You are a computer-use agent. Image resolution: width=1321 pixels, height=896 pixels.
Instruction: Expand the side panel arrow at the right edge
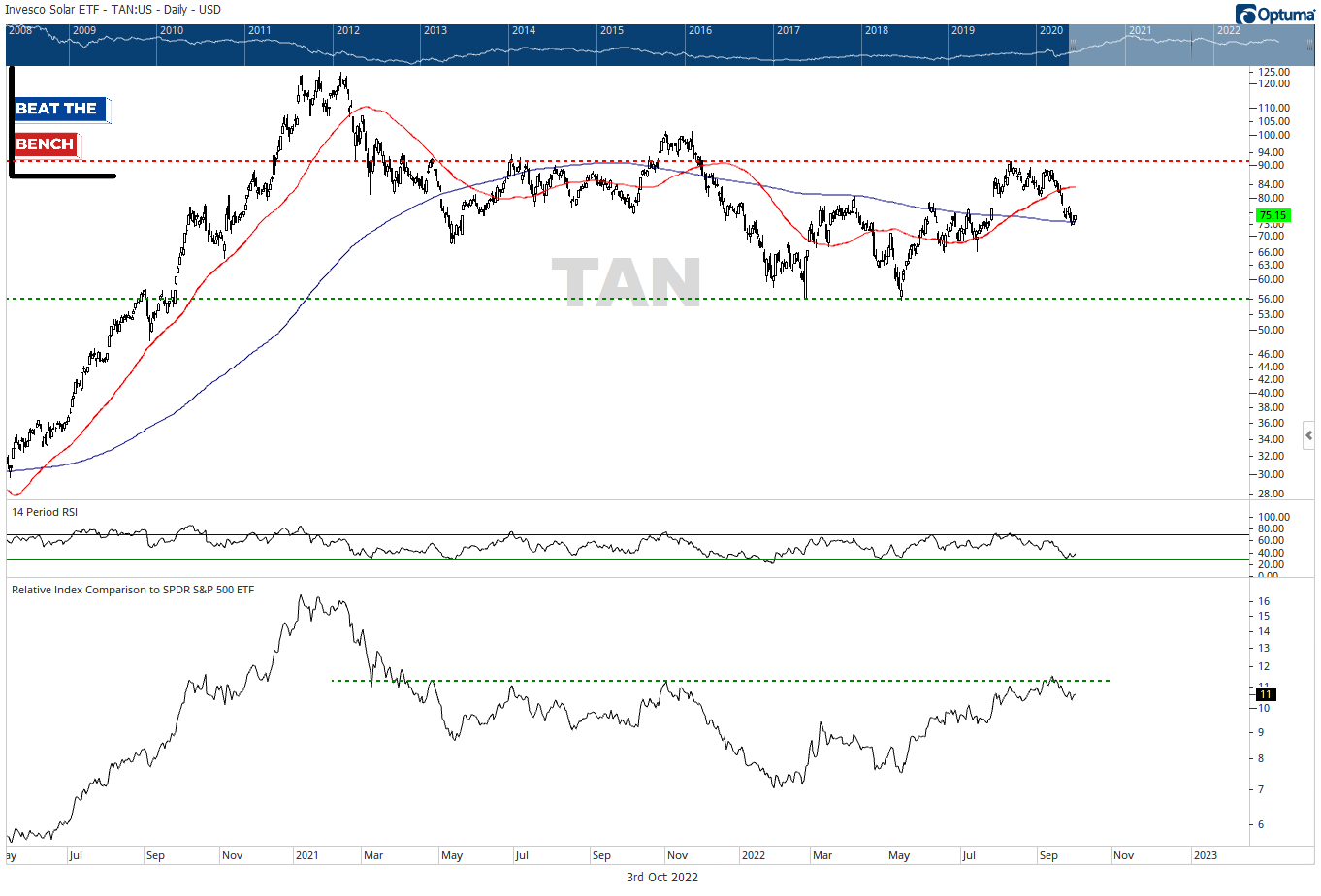click(x=1308, y=435)
